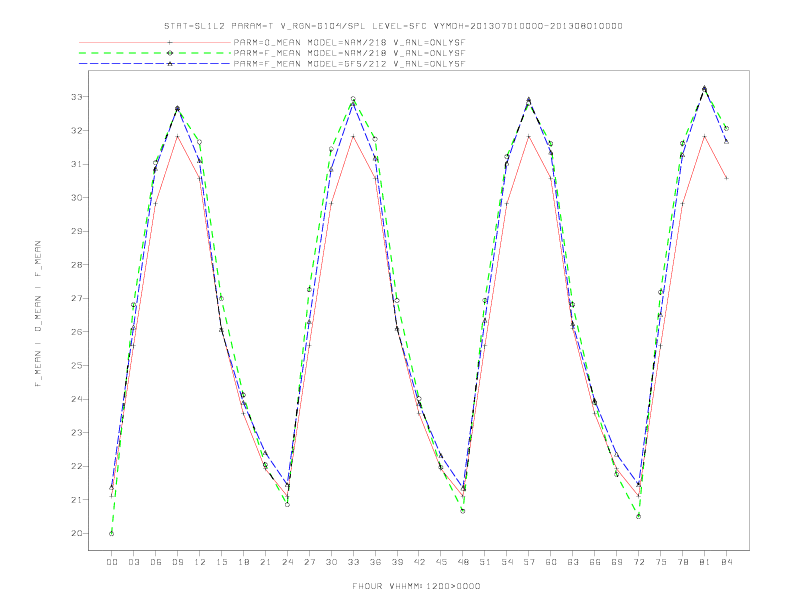Click green circle data point at hour 72
Image resolution: width=792 pixels, height=612 pixels.
click(638, 517)
